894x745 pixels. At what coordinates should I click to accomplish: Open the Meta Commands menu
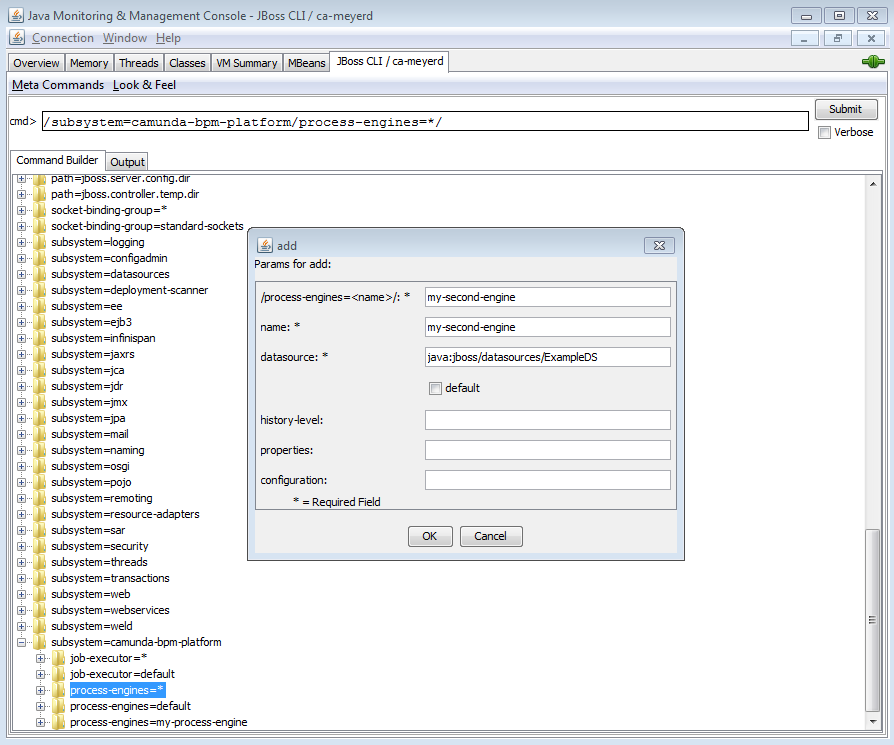(x=58, y=85)
